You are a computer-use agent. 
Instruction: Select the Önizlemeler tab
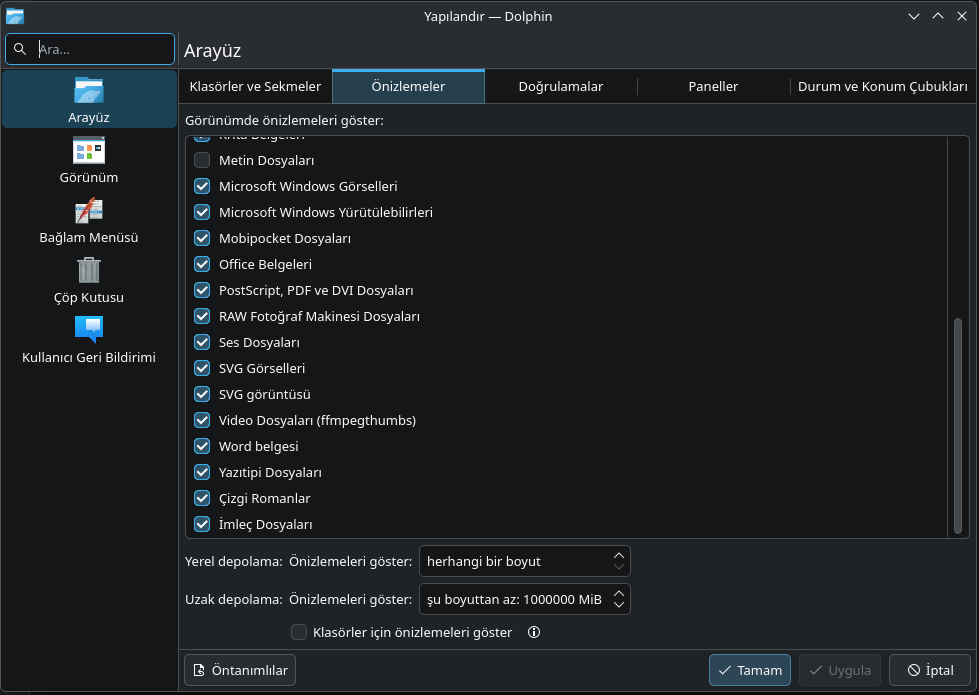pos(408,86)
